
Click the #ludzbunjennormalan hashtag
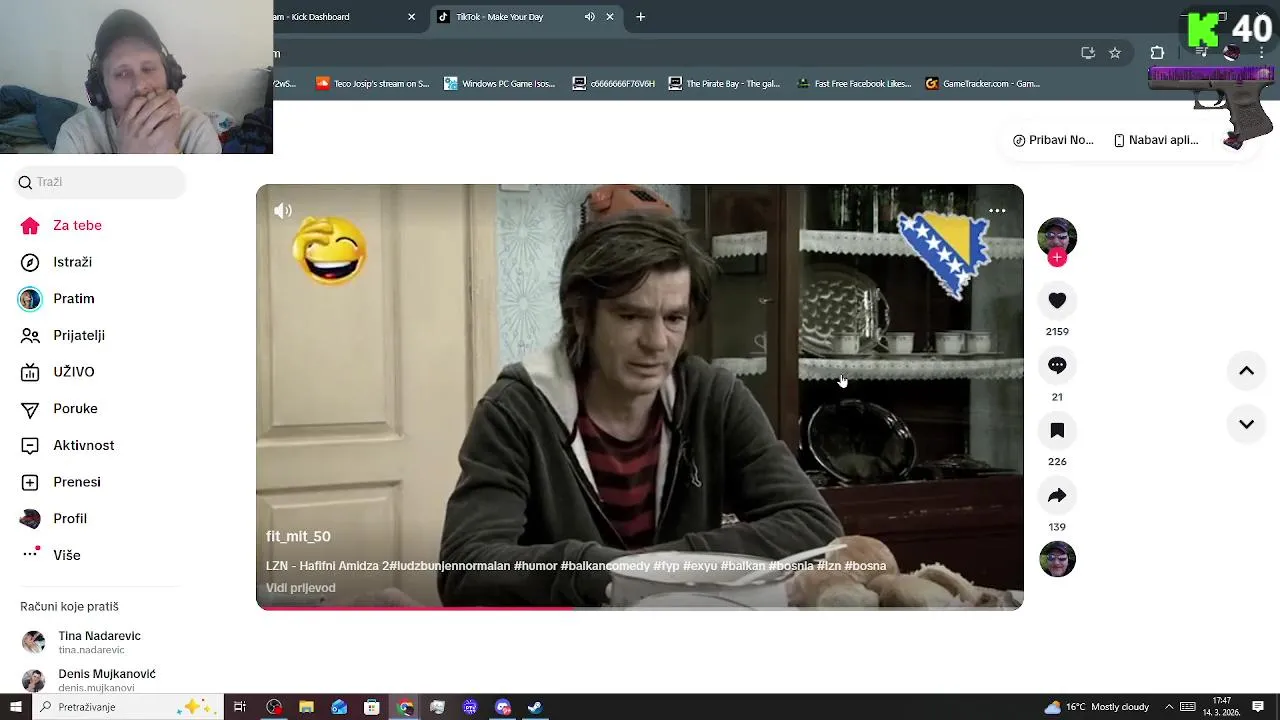pos(449,566)
